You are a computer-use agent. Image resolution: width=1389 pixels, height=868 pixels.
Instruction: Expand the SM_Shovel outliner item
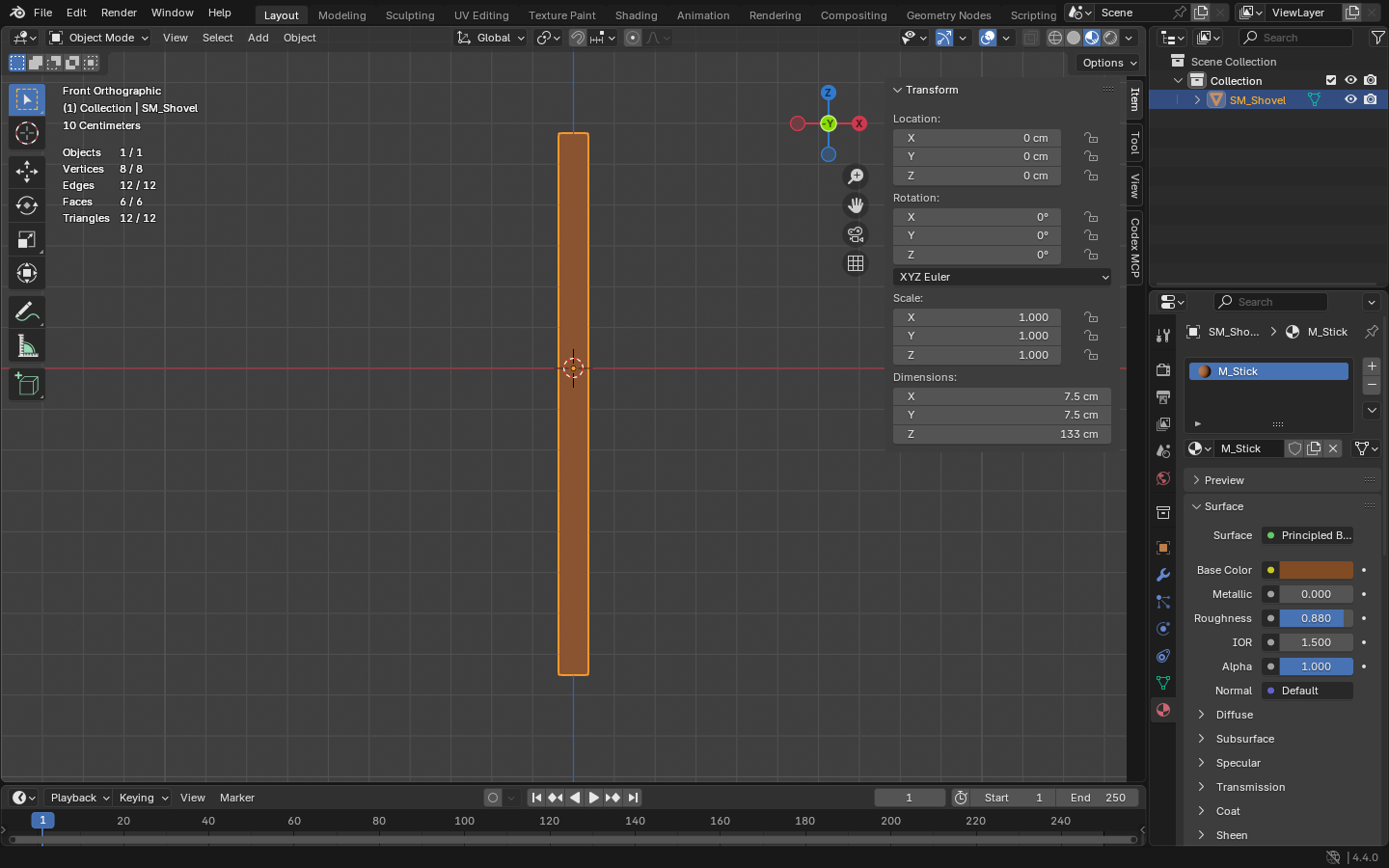tap(1197, 99)
